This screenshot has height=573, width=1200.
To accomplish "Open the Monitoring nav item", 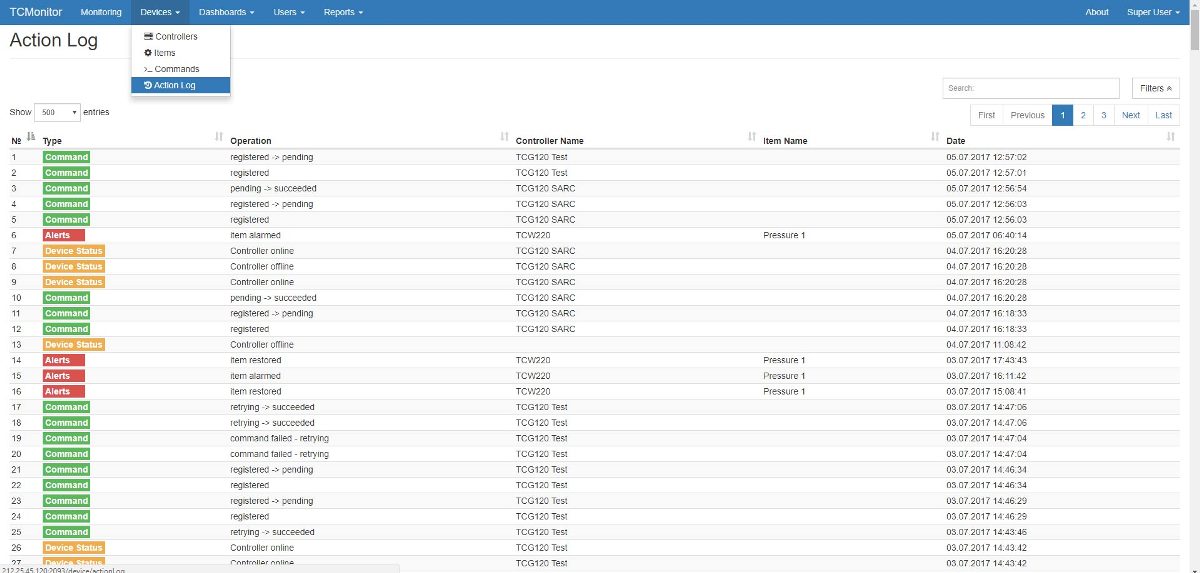I will pyautogui.click(x=101, y=12).
